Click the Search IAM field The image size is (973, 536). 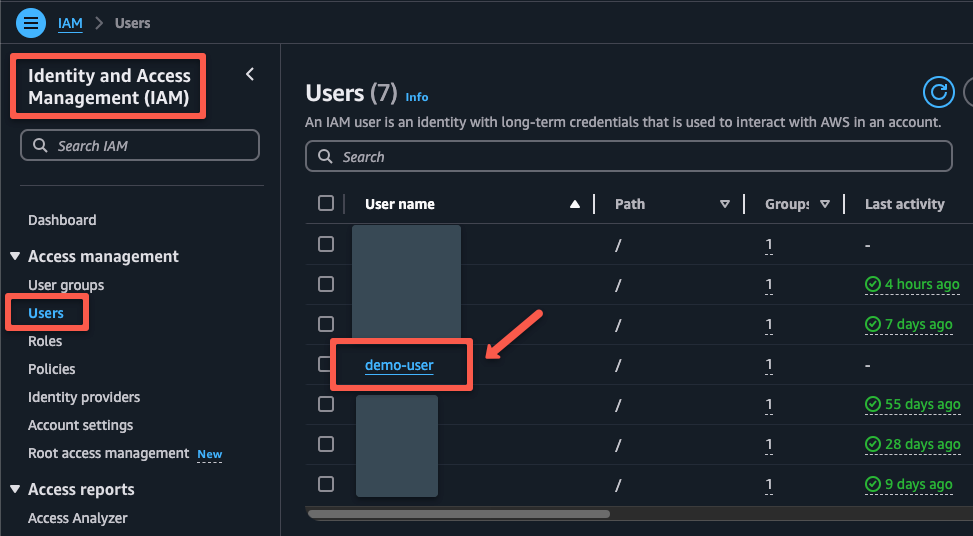click(x=140, y=145)
